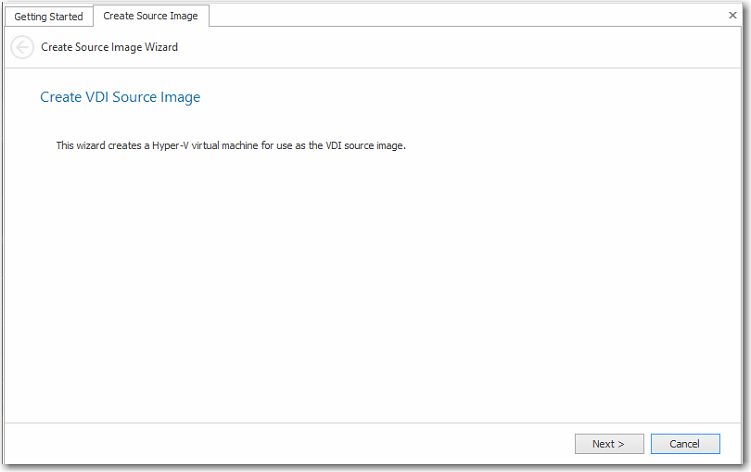Click the Create VDI Source Image heading

[120, 97]
